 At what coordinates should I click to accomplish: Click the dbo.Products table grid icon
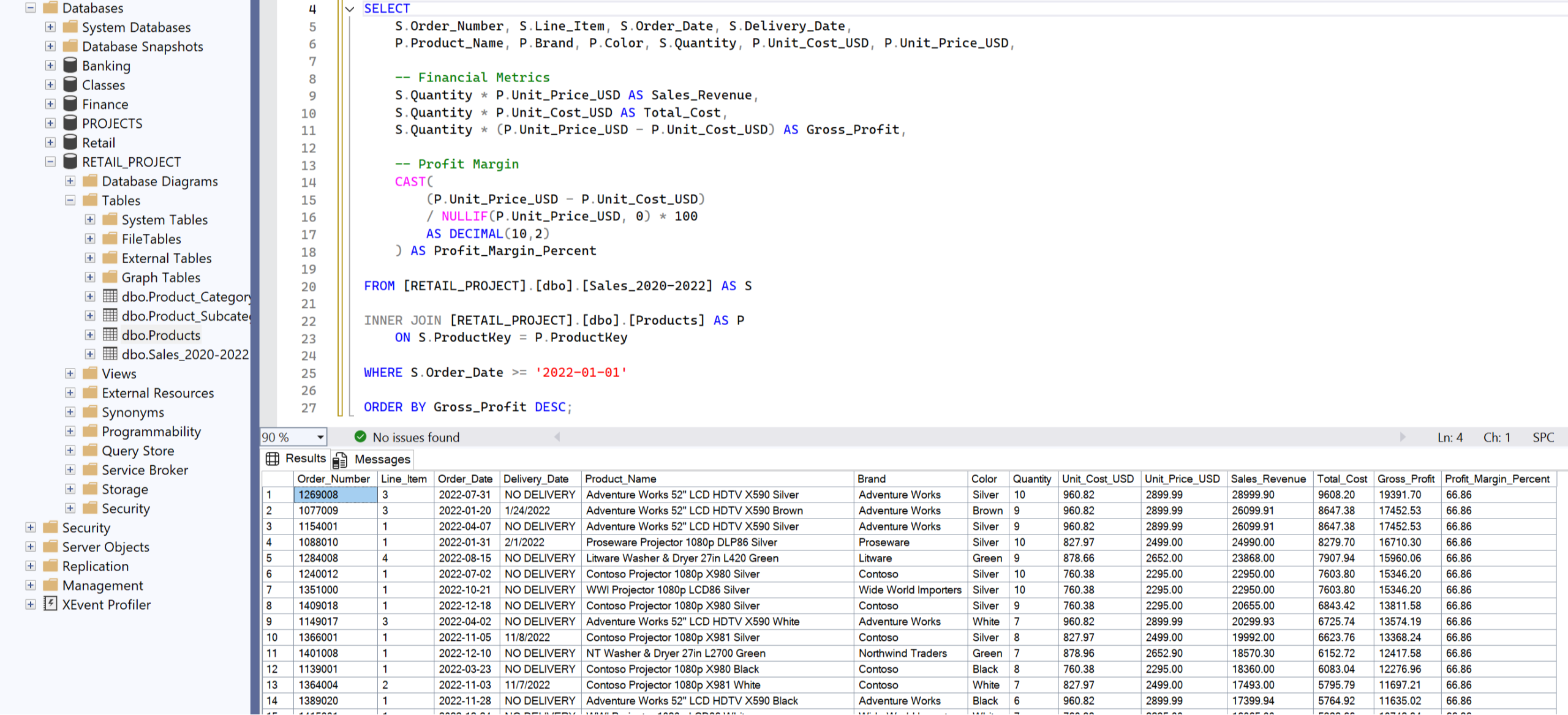click(110, 335)
